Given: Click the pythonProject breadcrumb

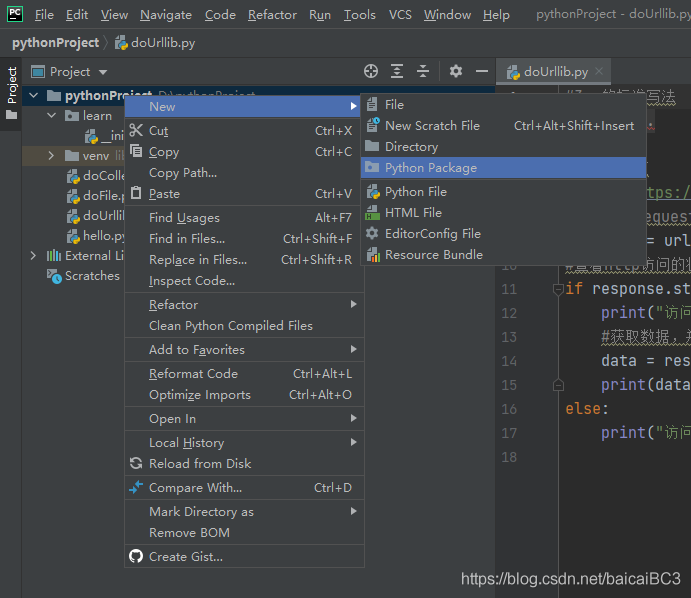Looking at the screenshot, I should [x=55, y=43].
